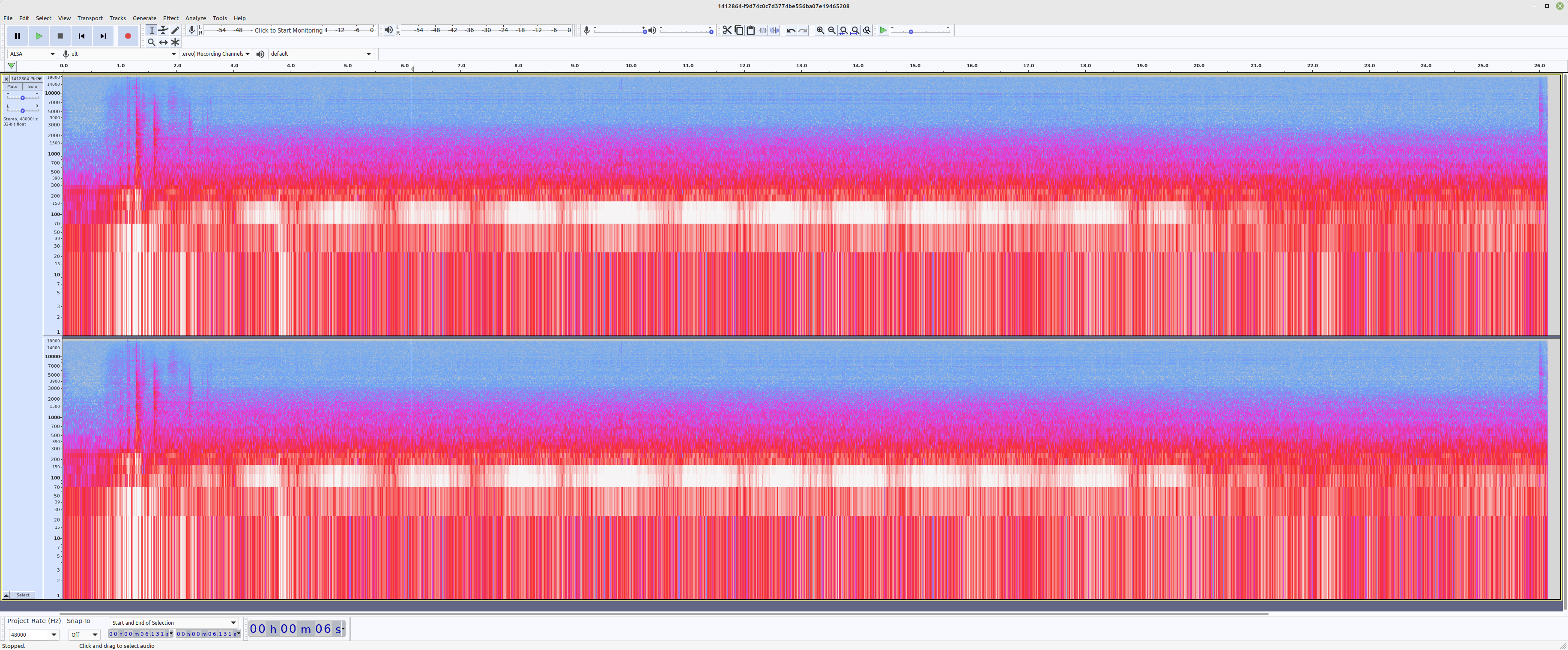Open the Transport menu
The height and width of the screenshot is (650, 1568).
[90, 18]
